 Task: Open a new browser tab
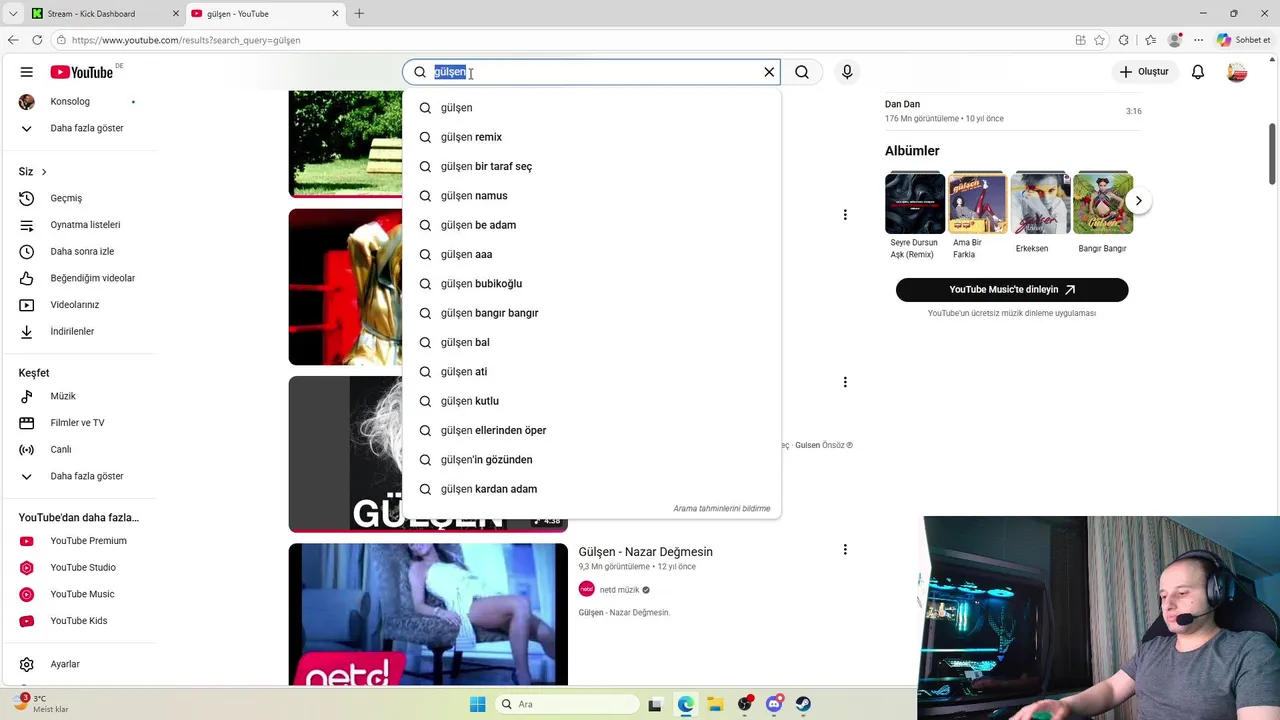tap(359, 14)
